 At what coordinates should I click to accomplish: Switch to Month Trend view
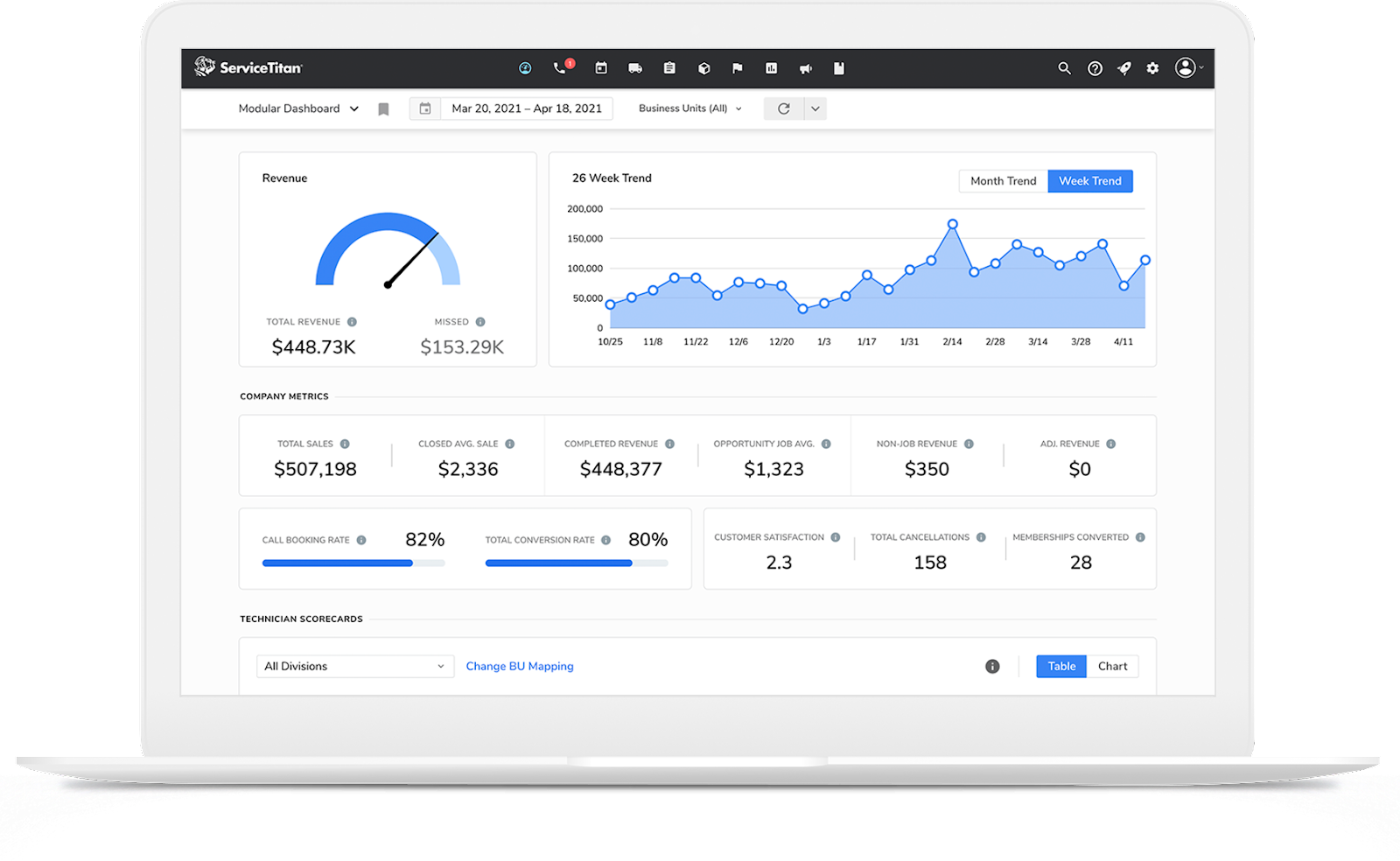click(x=1002, y=180)
